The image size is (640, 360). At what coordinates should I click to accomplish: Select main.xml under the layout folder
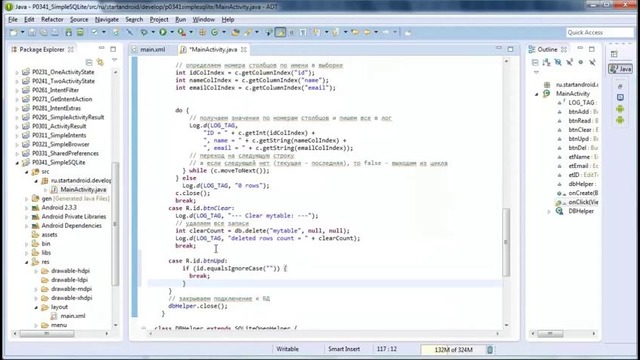pos(73,316)
